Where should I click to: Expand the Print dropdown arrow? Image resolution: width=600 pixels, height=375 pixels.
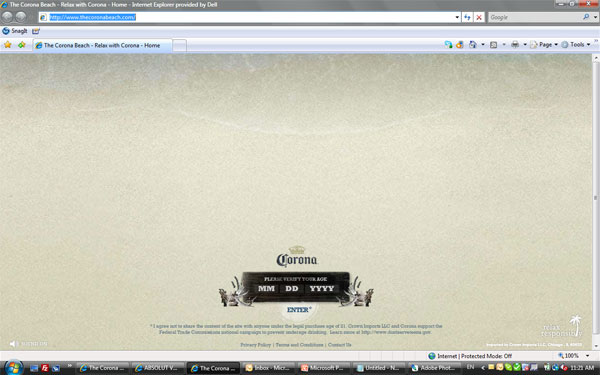tap(525, 45)
